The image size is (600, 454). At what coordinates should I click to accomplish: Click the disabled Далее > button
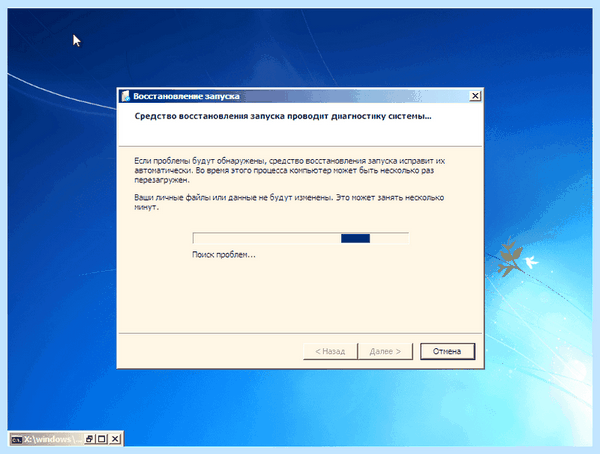click(x=385, y=351)
